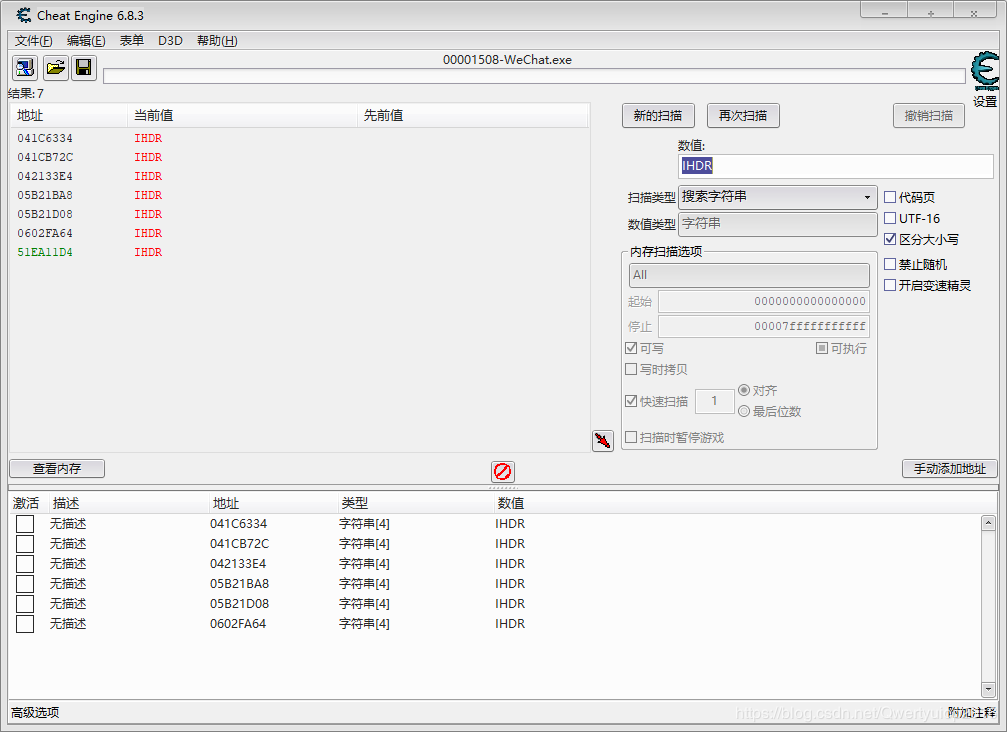Activate the entry at address 041CB72C
Image resolution: width=1007 pixels, height=732 pixels.
click(x=25, y=544)
